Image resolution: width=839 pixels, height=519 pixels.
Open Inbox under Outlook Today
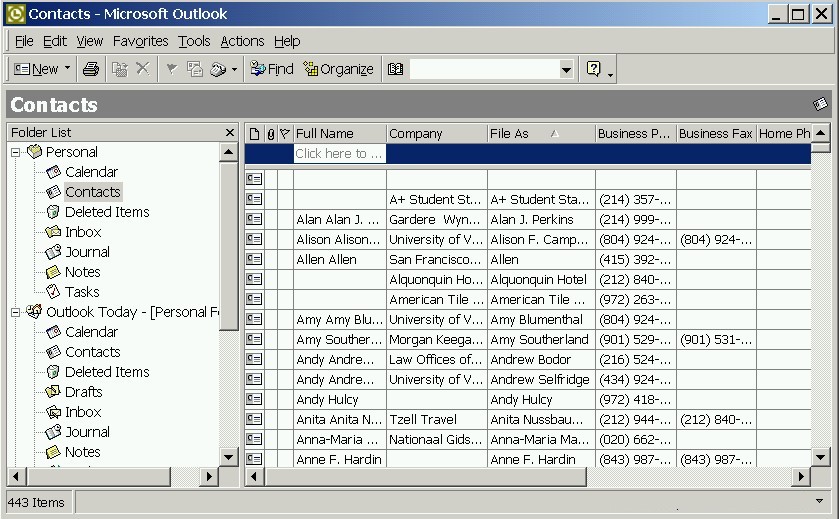[83, 411]
